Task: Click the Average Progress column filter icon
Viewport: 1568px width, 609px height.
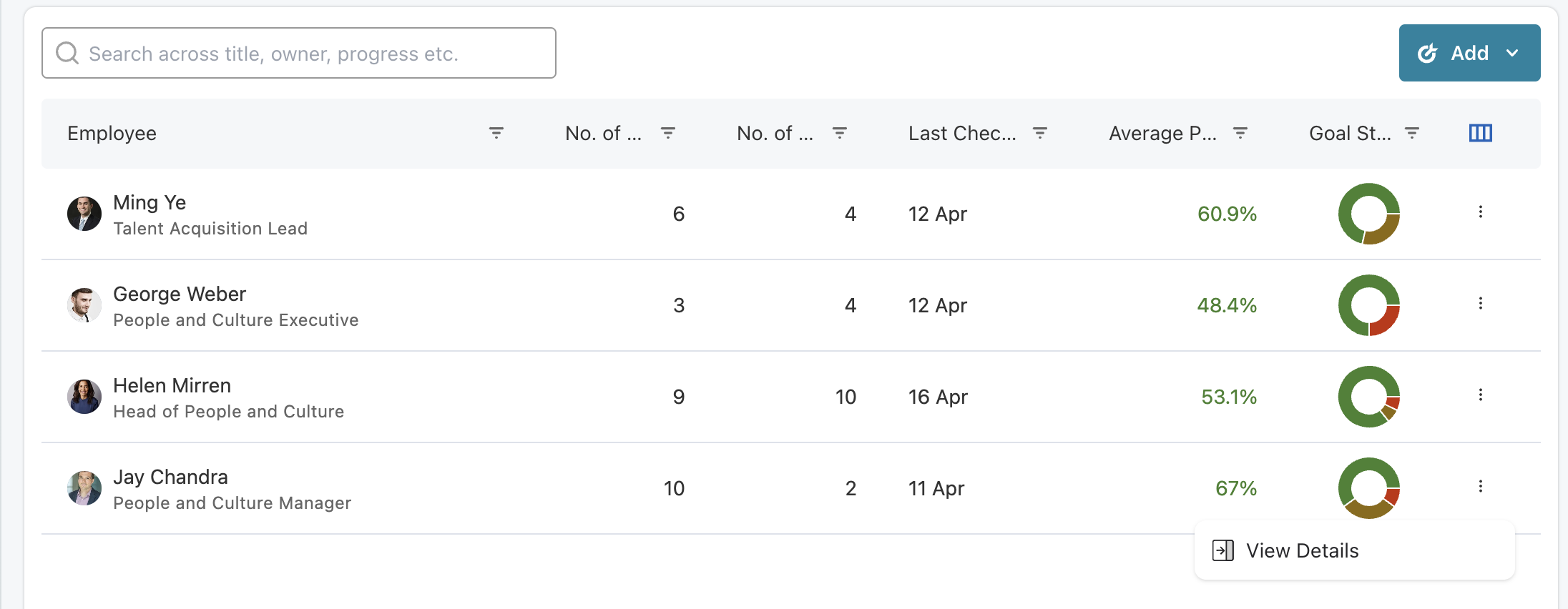Action: pyautogui.click(x=1240, y=133)
